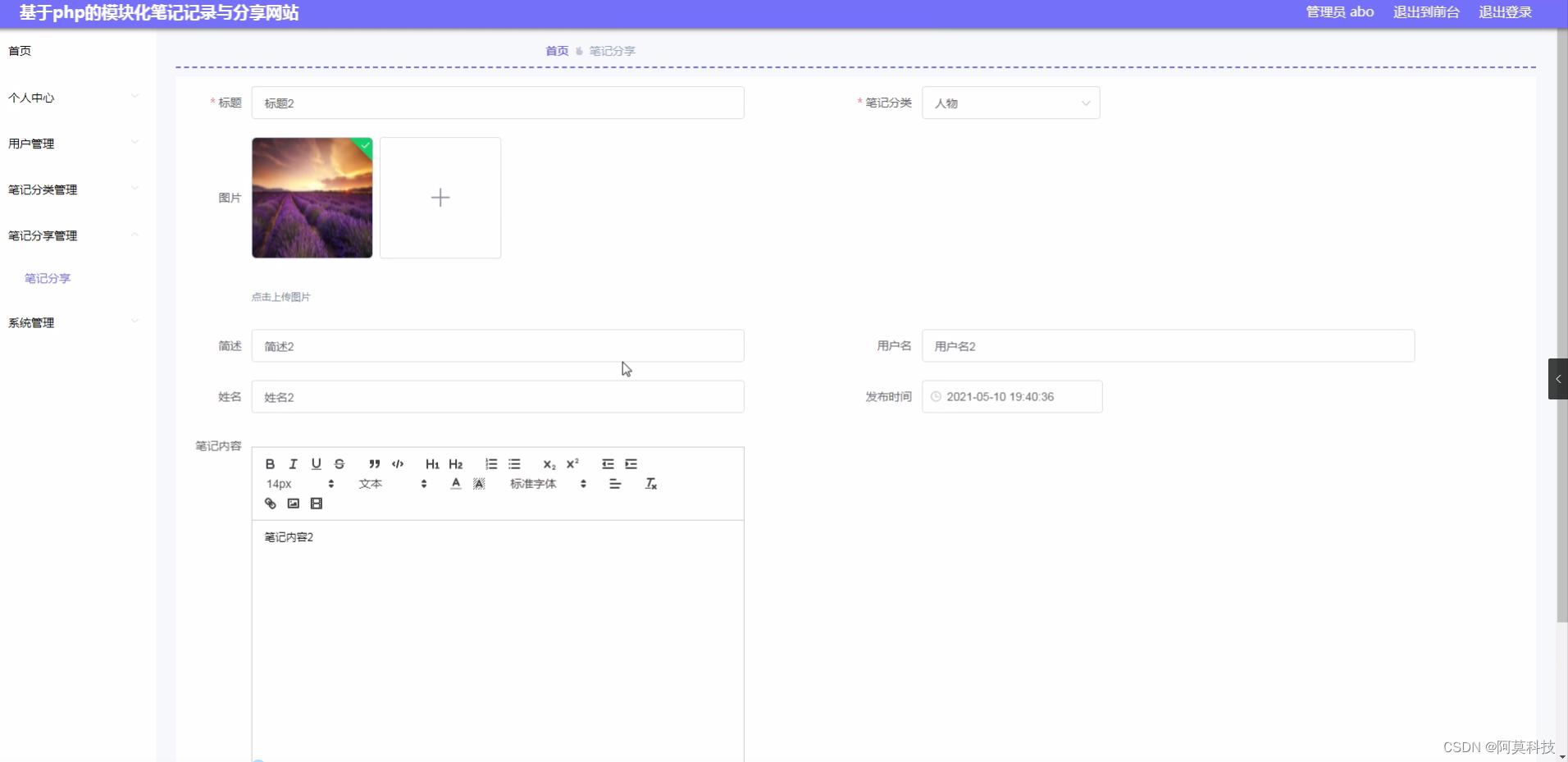Click the insert image icon in editor toolbar
1568x762 pixels.
293,503
